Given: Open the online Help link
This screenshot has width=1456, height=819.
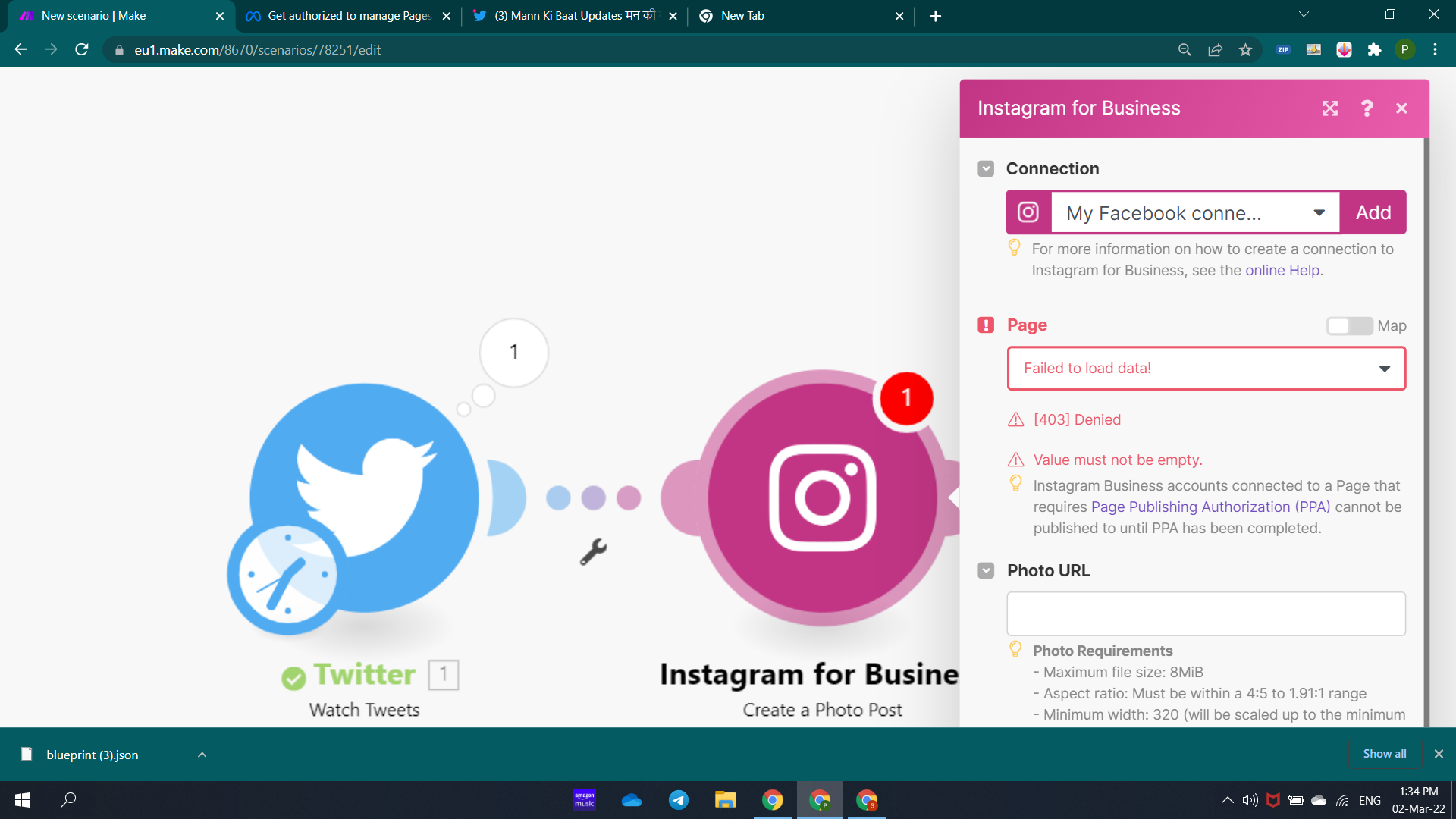Looking at the screenshot, I should tap(1282, 271).
